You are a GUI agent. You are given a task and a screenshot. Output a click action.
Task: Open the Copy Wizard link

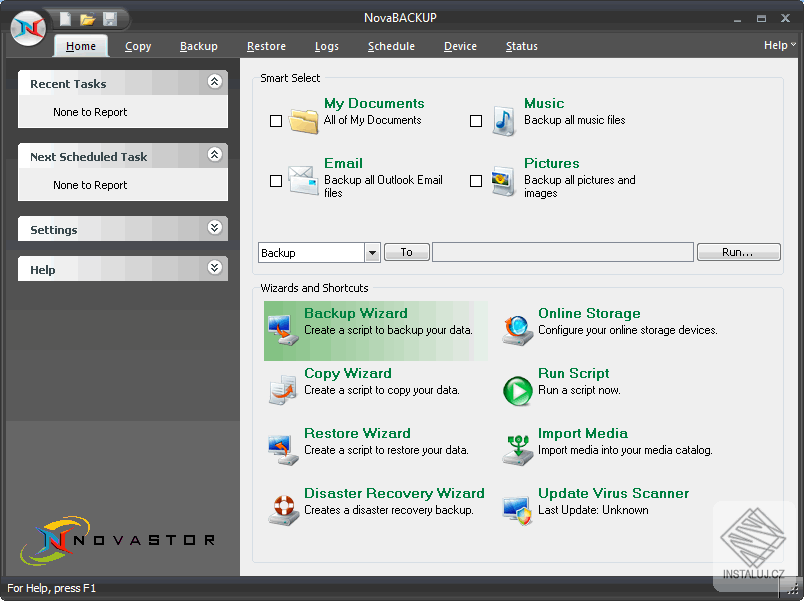tap(348, 373)
